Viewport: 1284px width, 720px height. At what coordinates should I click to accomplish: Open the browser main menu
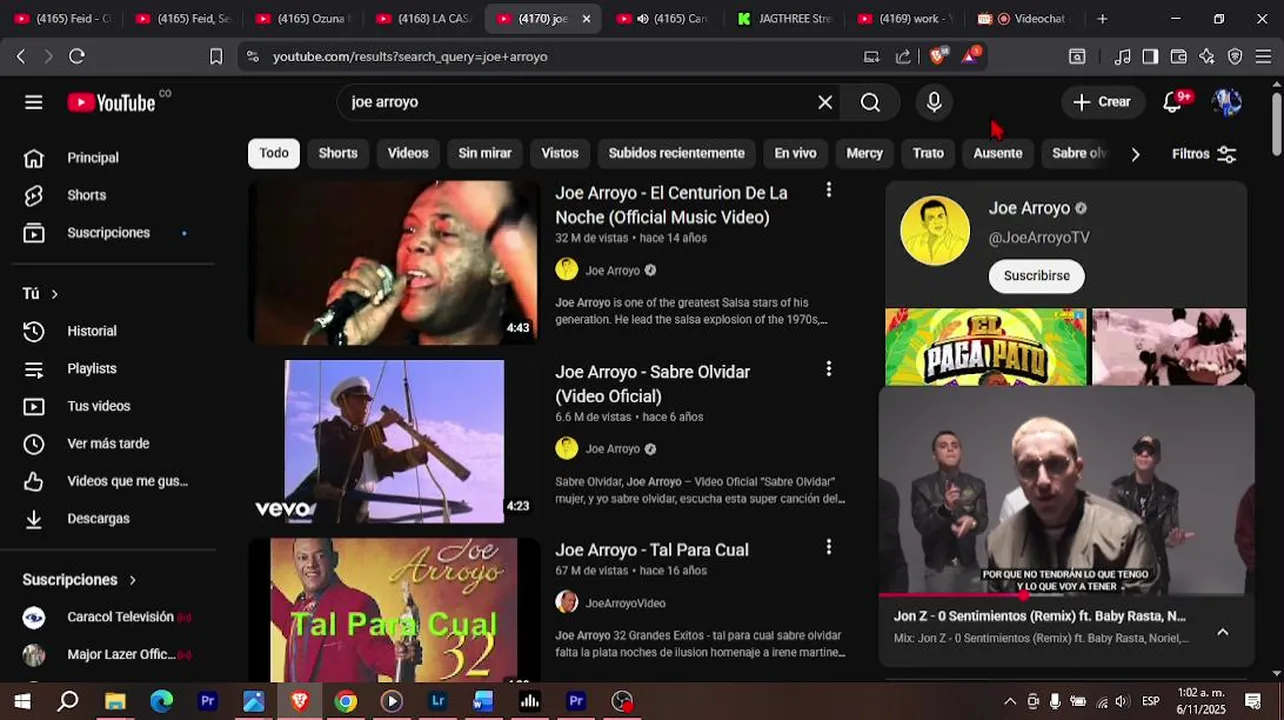pos(1264,57)
